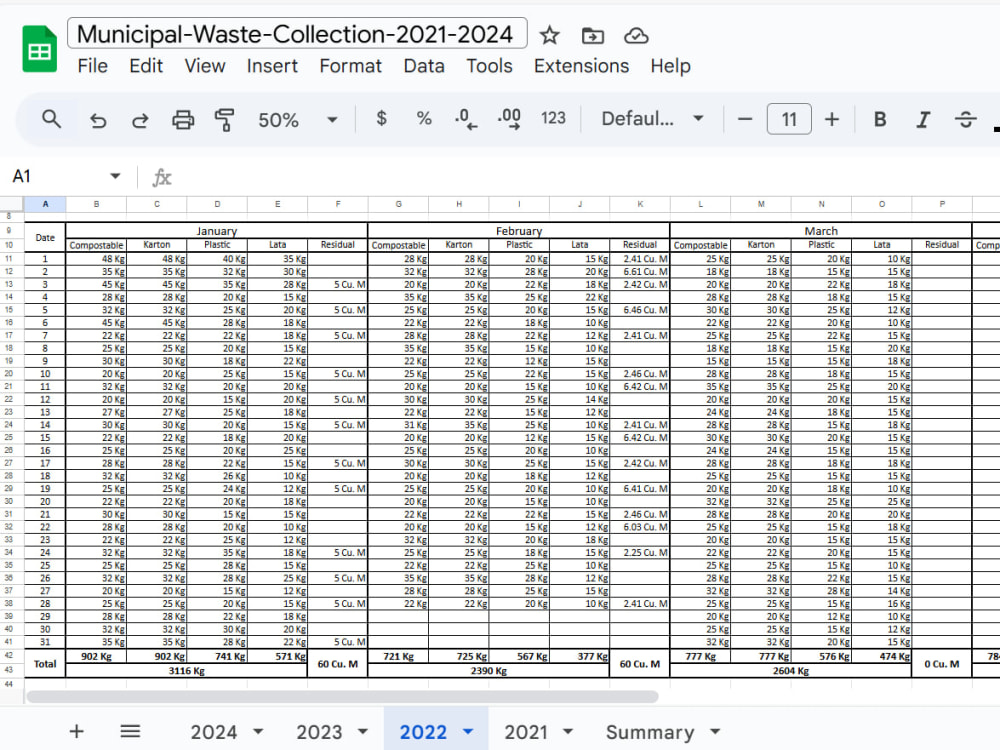The image size is (1000, 750).
Task: Click the move to folder icon
Action: tap(592, 36)
